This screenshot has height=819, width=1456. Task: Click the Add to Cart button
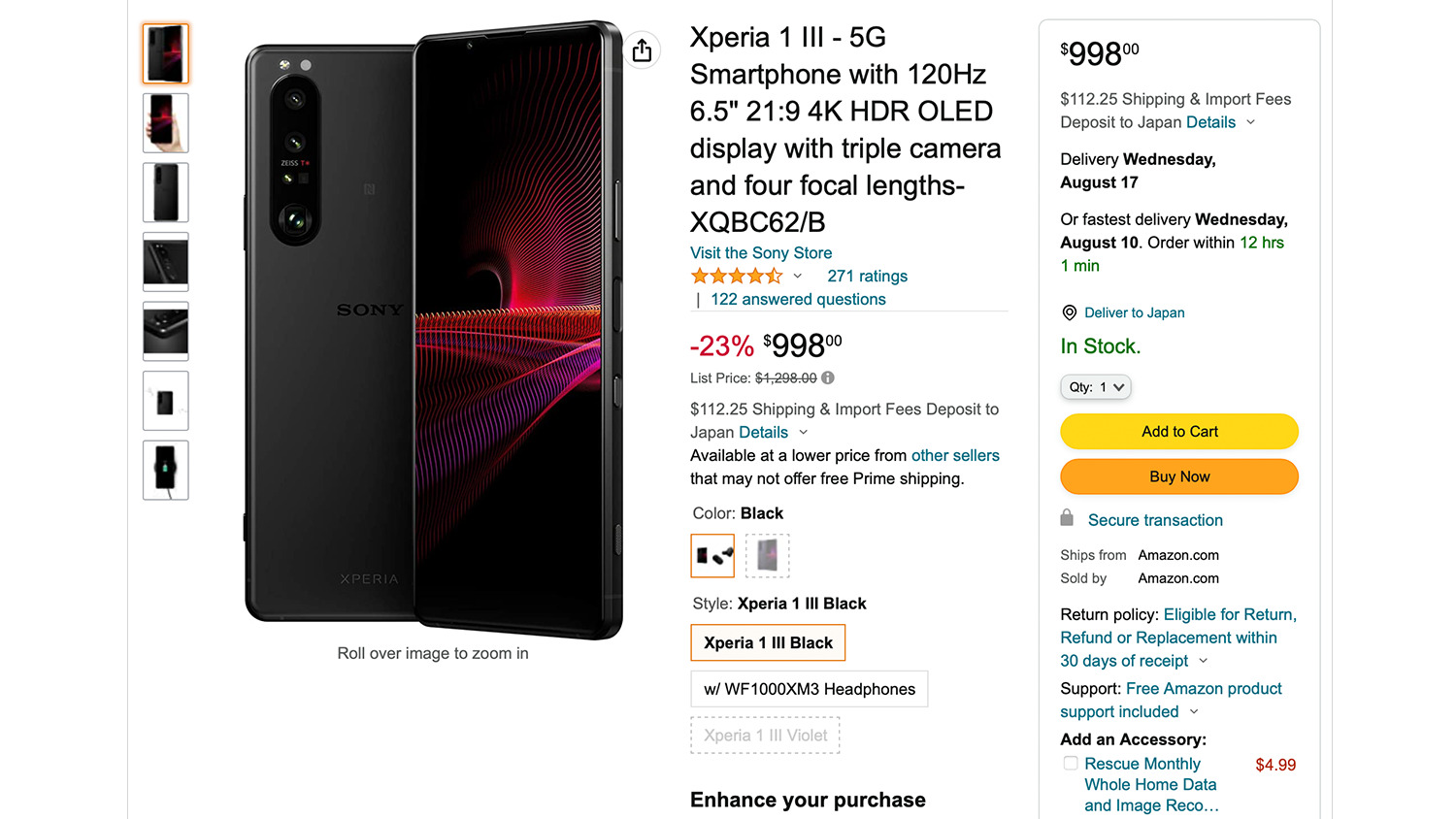coord(1178,432)
